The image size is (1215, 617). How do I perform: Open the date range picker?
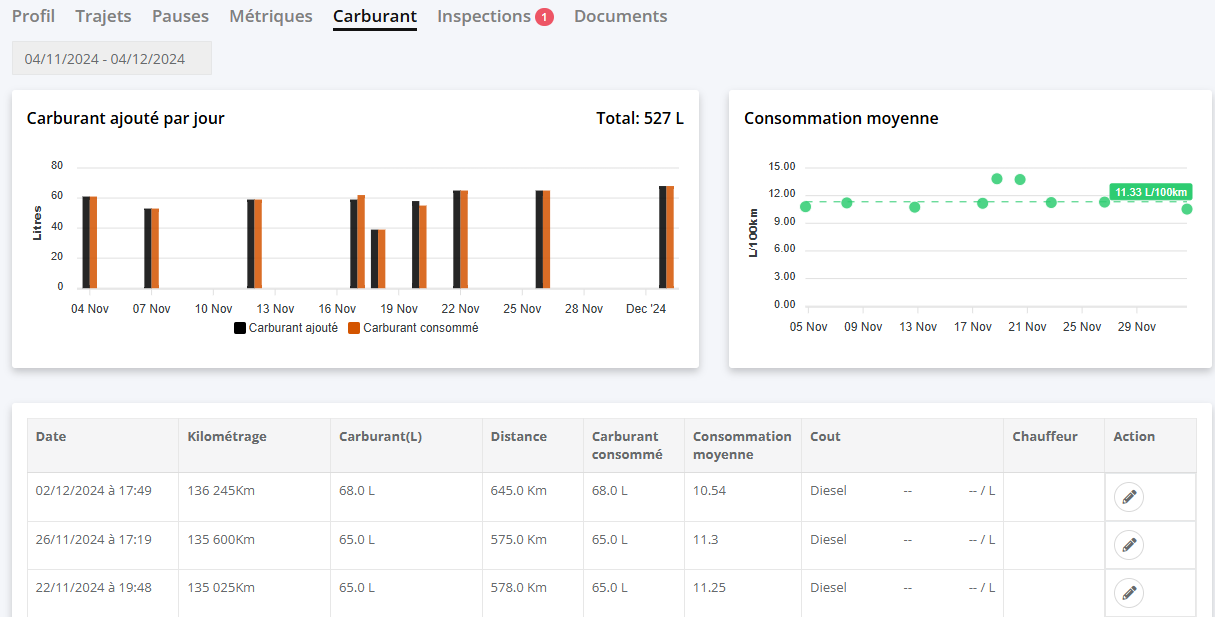click(x=112, y=59)
